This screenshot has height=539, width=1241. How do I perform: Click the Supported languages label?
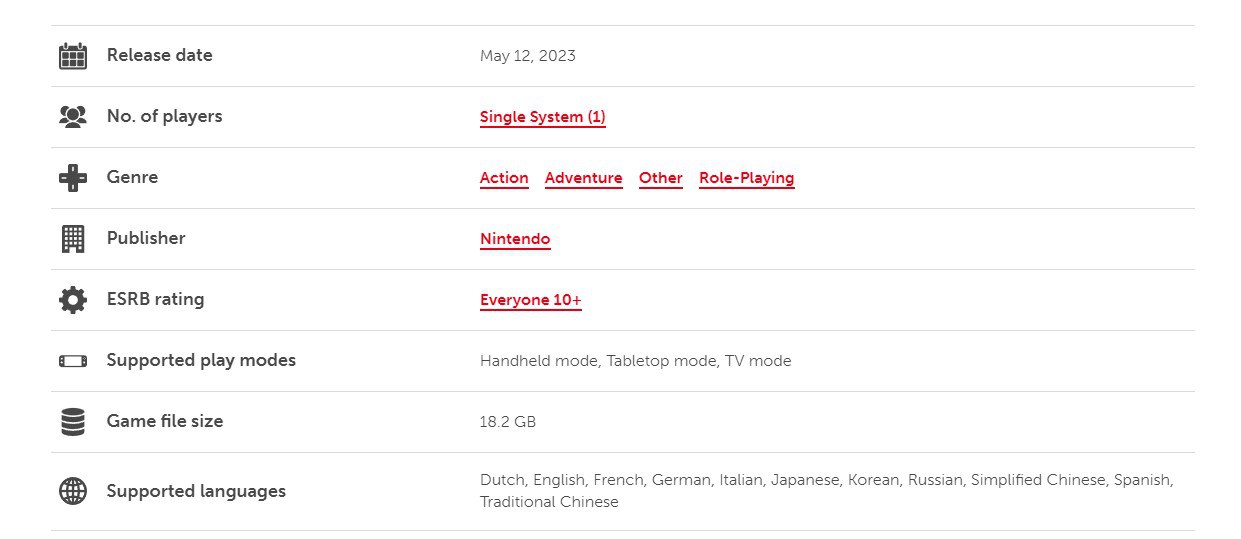[x=196, y=491]
